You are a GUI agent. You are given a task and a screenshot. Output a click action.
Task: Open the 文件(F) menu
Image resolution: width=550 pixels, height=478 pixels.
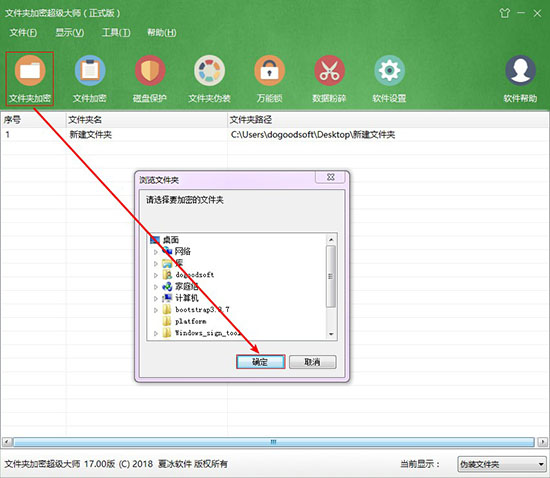coord(23,33)
